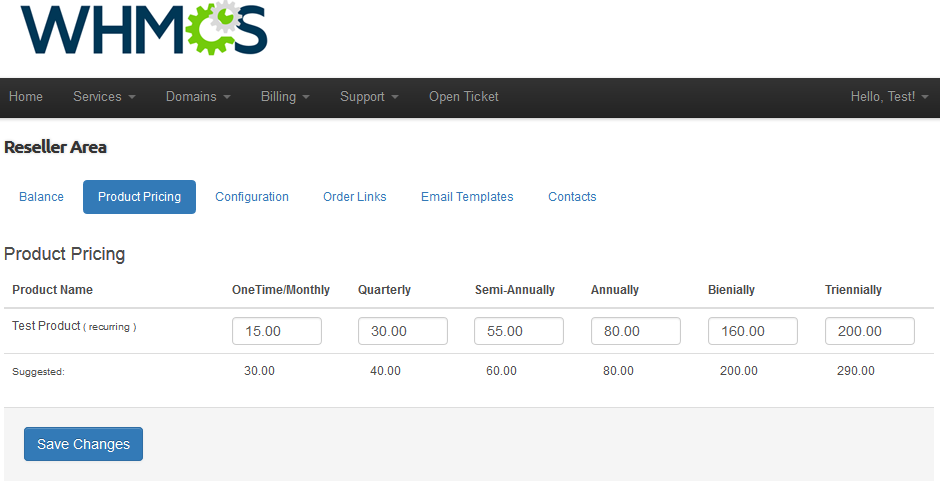Open the Billing dropdown menu

285,97
